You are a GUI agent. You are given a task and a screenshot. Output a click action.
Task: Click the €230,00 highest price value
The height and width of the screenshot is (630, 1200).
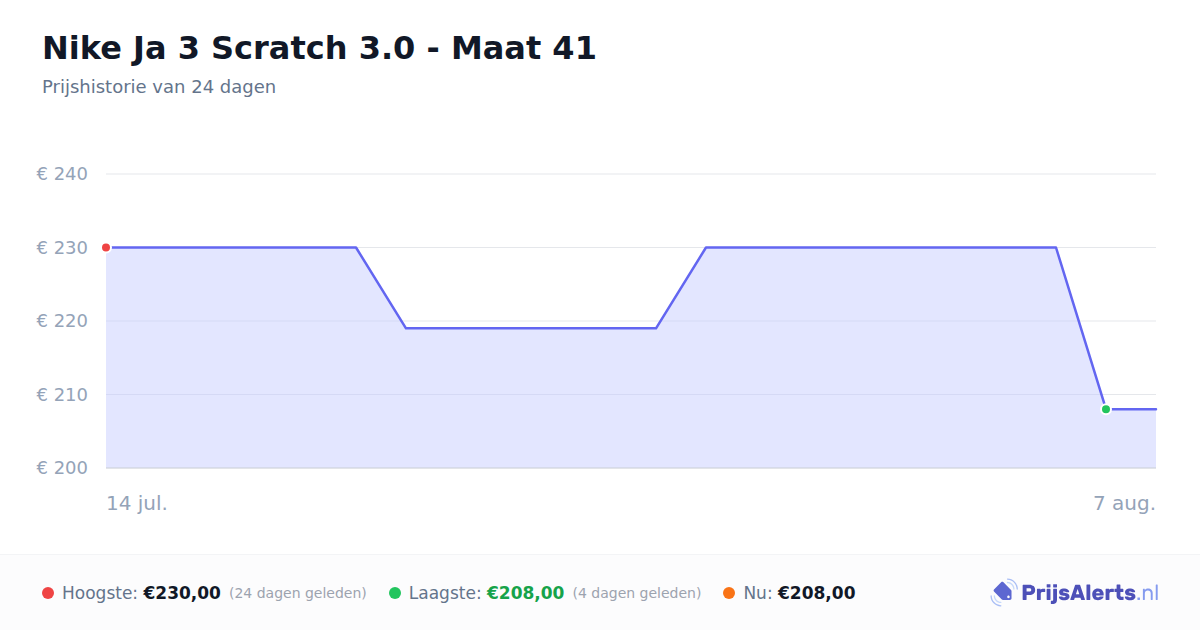tap(182, 593)
